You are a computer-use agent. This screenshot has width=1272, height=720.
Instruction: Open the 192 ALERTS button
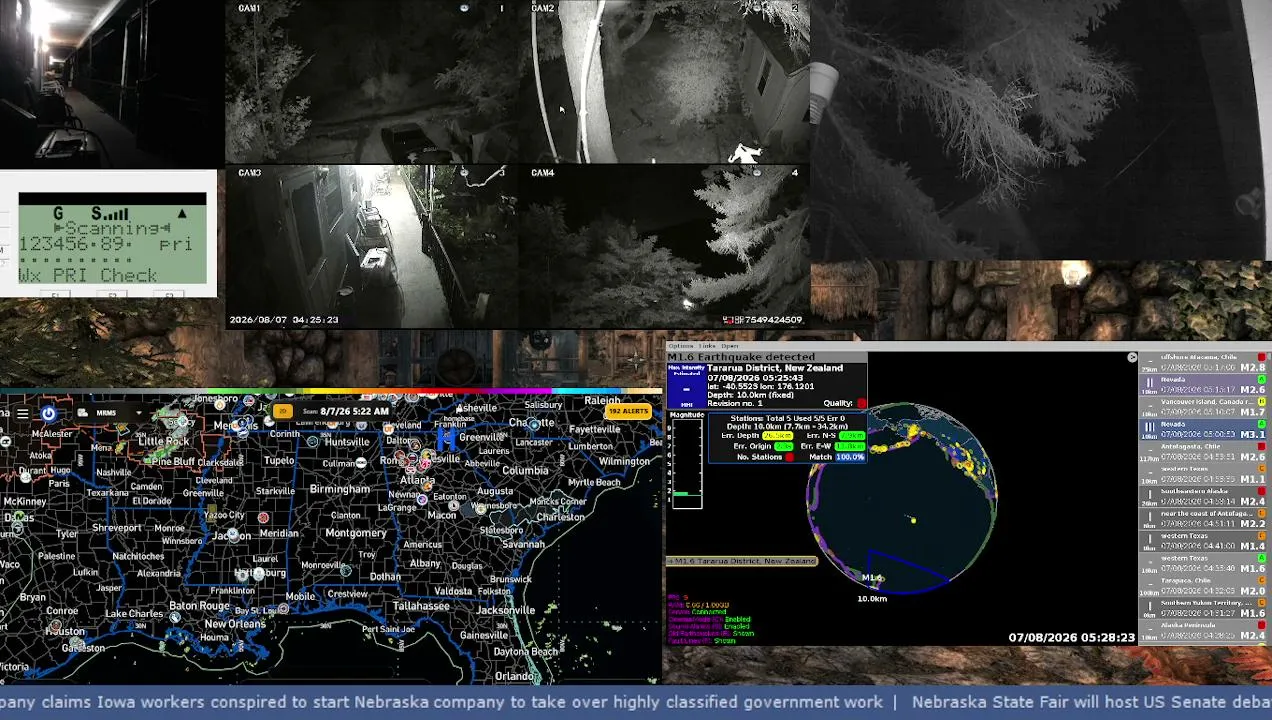627,411
